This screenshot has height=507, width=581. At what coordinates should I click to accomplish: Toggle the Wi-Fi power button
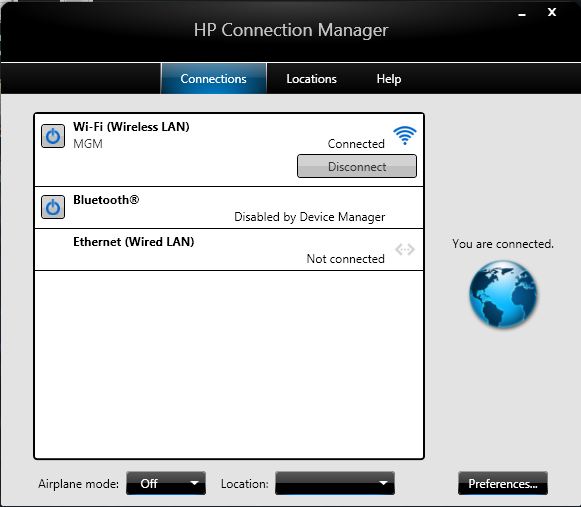53,136
